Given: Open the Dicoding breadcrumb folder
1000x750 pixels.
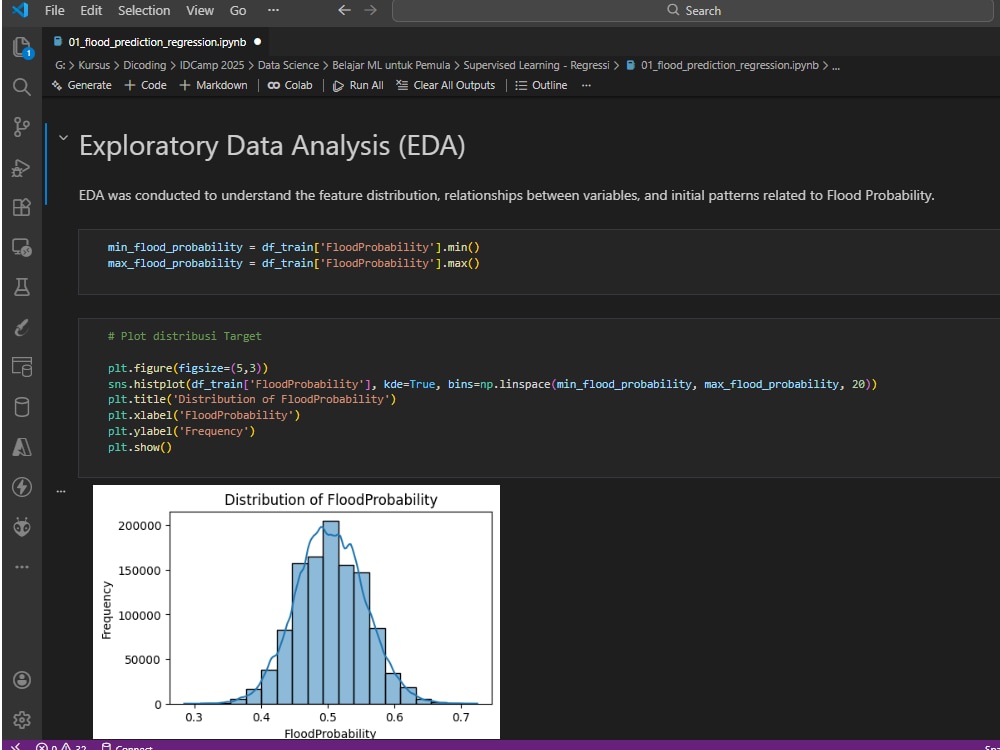Looking at the screenshot, I should [144, 65].
